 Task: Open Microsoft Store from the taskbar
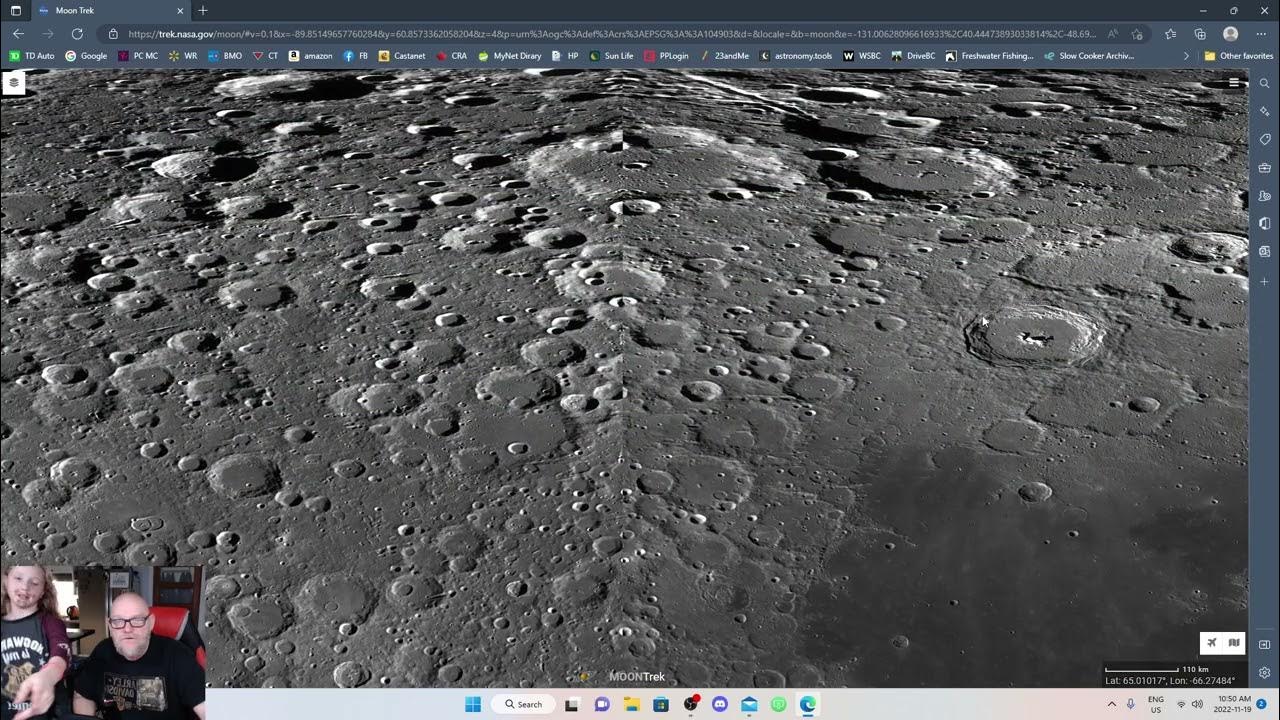pyautogui.click(x=661, y=704)
